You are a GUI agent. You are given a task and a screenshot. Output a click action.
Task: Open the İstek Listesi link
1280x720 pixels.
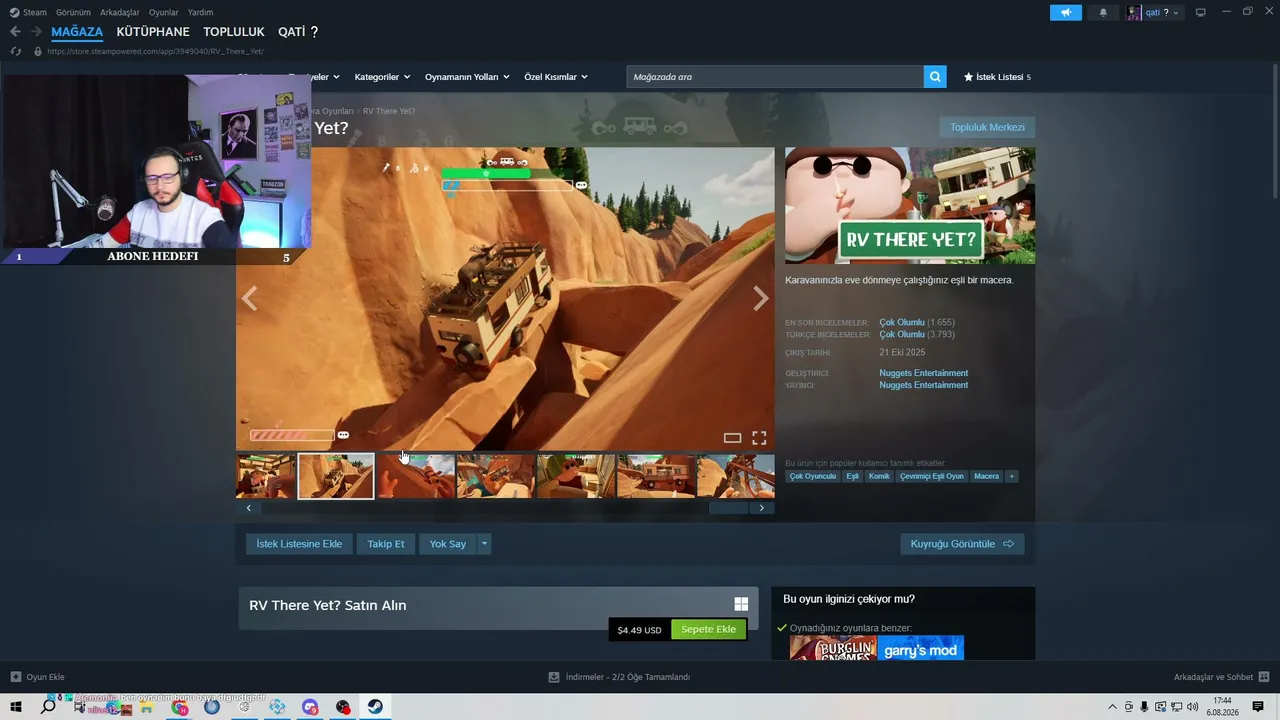click(997, 77)
